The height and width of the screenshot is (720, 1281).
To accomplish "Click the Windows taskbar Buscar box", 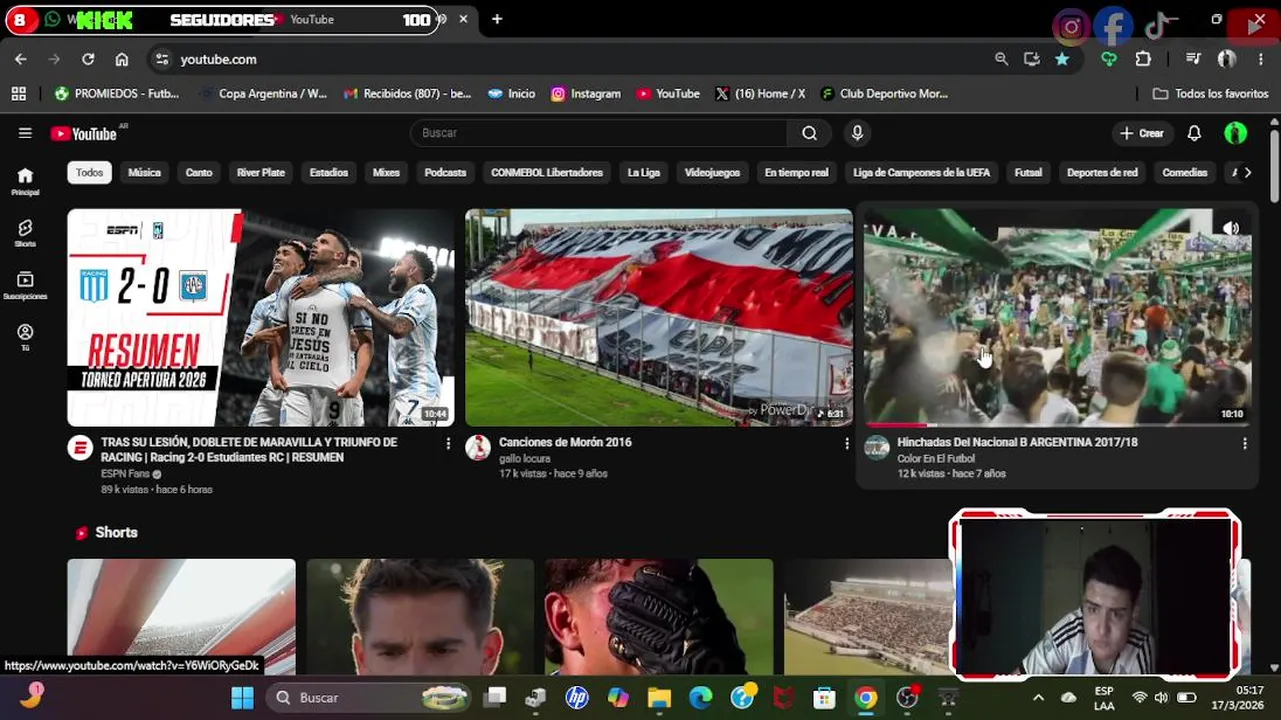I will (370, 698).
